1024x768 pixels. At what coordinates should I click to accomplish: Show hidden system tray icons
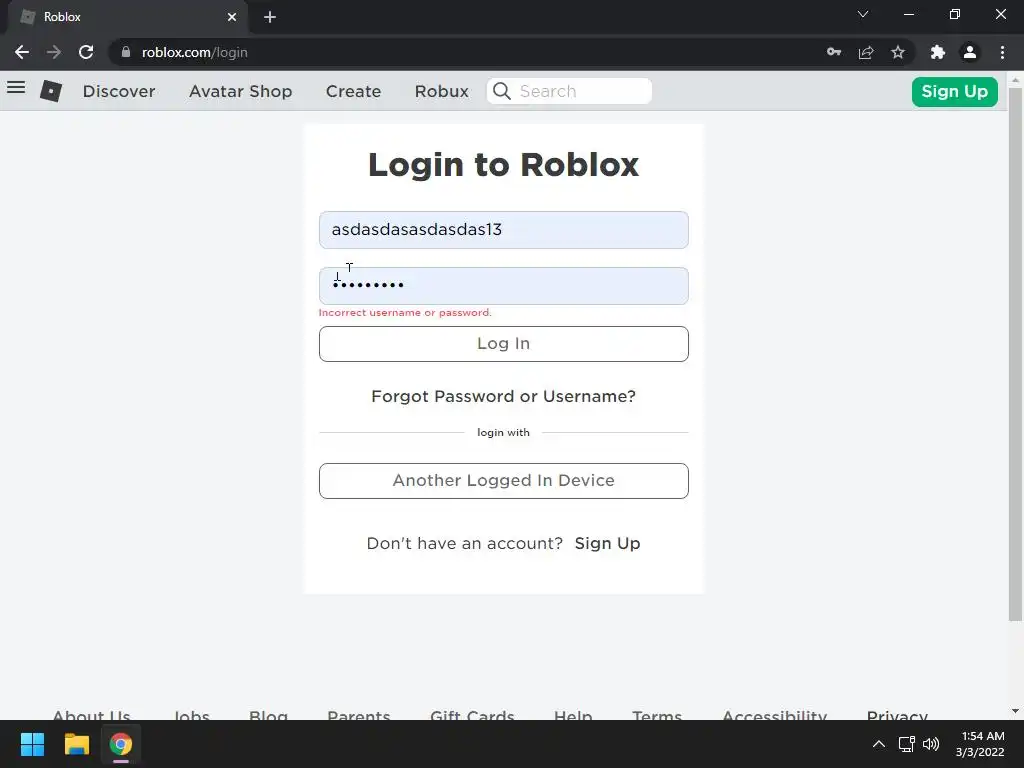click(x=879, y=744)
